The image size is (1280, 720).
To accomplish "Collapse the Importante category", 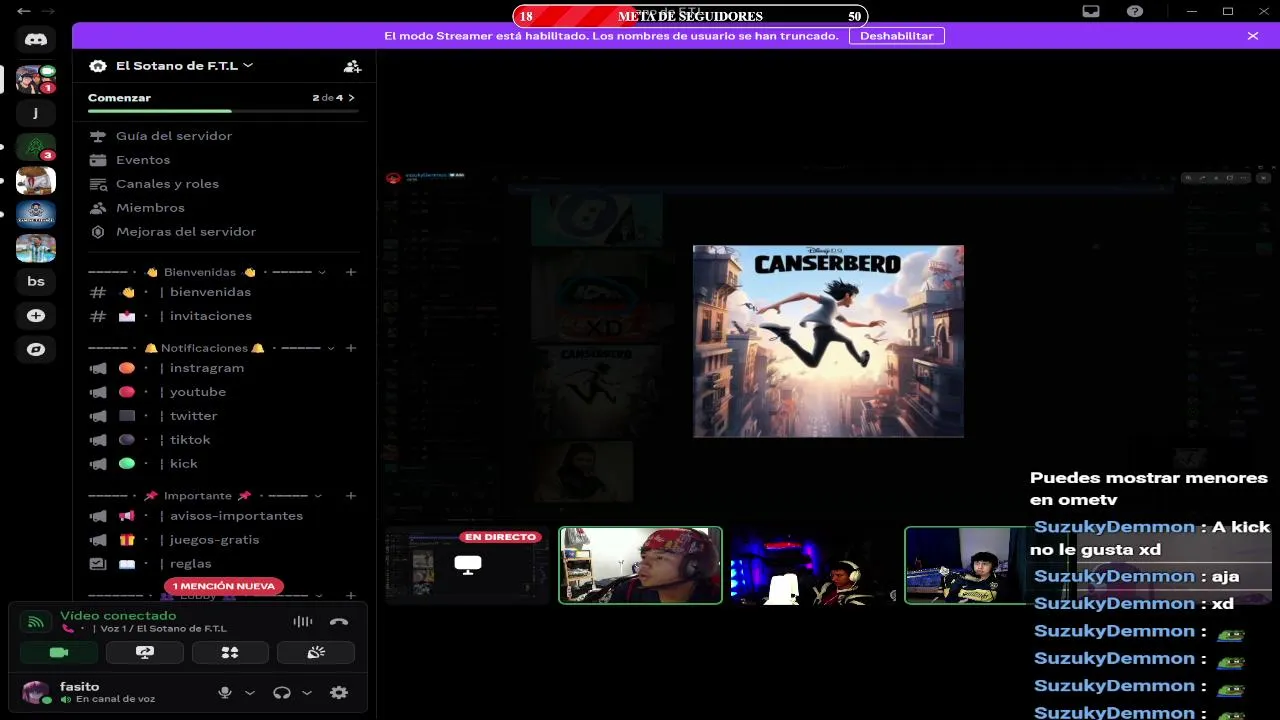I will pyautogui.click(x=318, y=496).
